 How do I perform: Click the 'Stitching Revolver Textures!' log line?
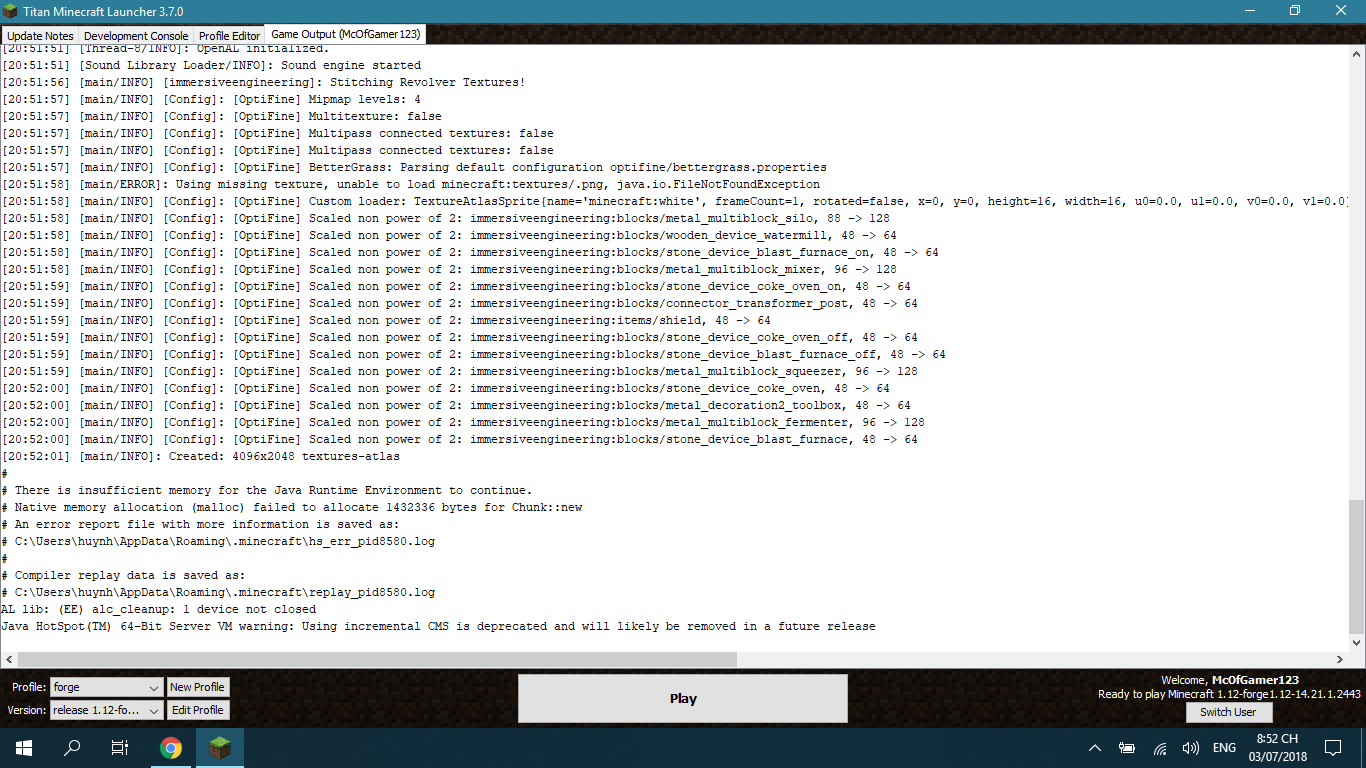pos(264,82)
